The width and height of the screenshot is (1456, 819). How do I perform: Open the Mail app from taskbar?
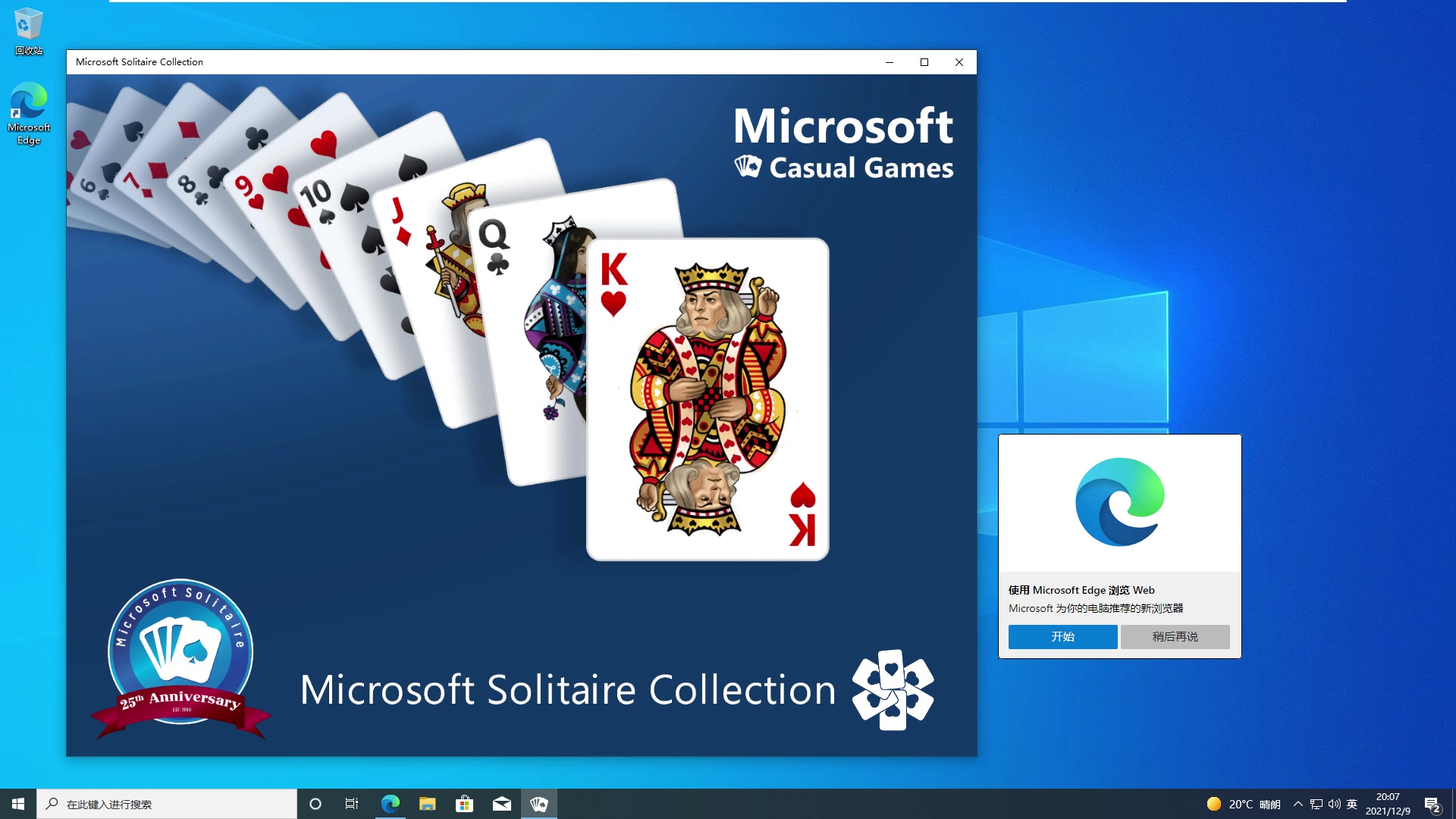coord(501,804)
